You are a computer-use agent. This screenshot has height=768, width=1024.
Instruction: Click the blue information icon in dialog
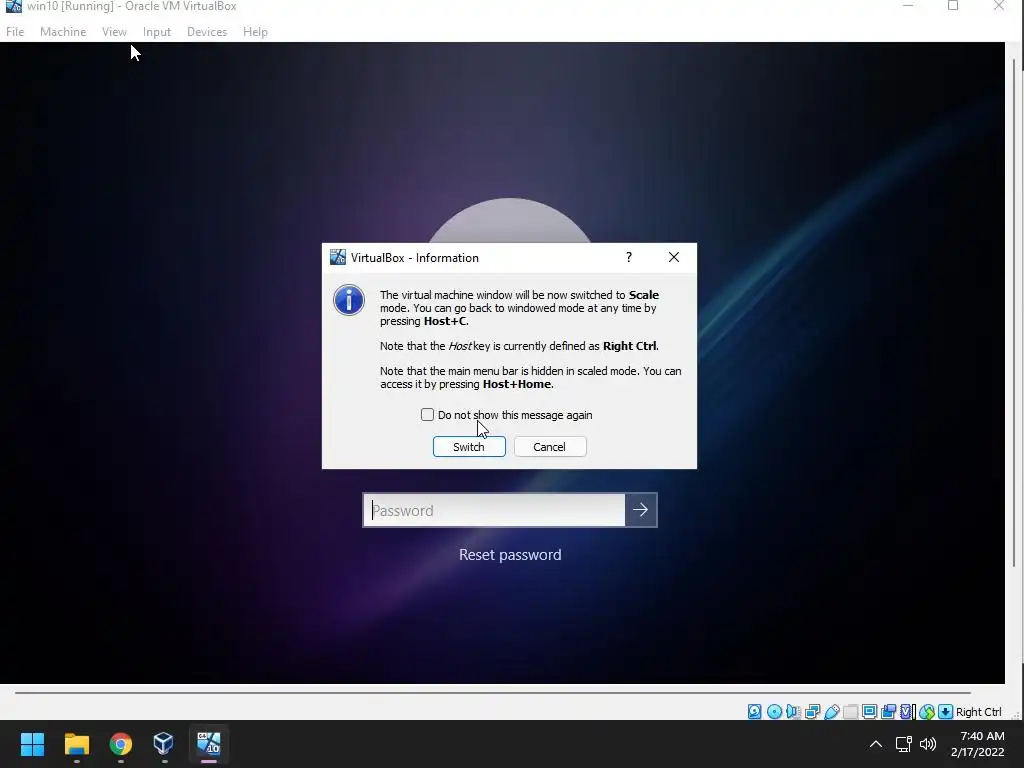pyautogui.click(x=349, y=300)
